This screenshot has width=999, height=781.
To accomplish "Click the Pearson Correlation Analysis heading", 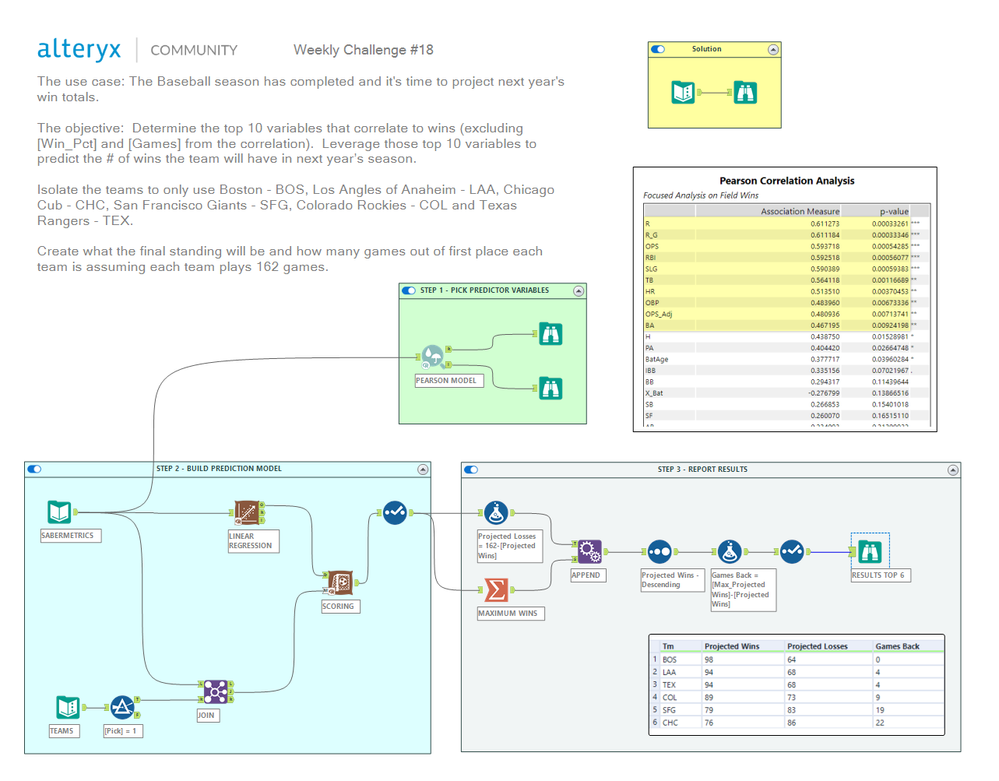I will pyautogui.click(x=787, y=181).
